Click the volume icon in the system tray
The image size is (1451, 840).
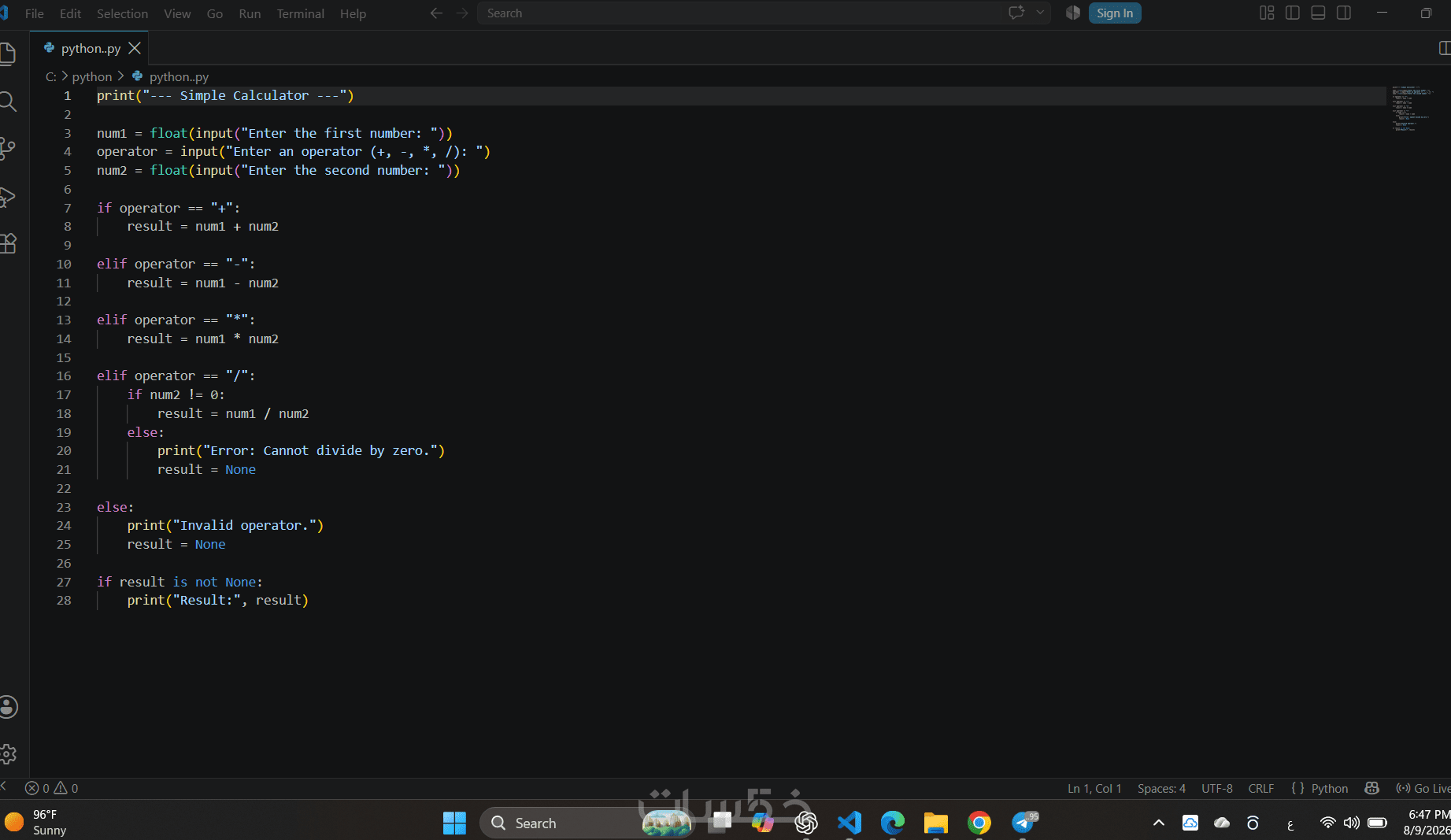point(1352,823)
